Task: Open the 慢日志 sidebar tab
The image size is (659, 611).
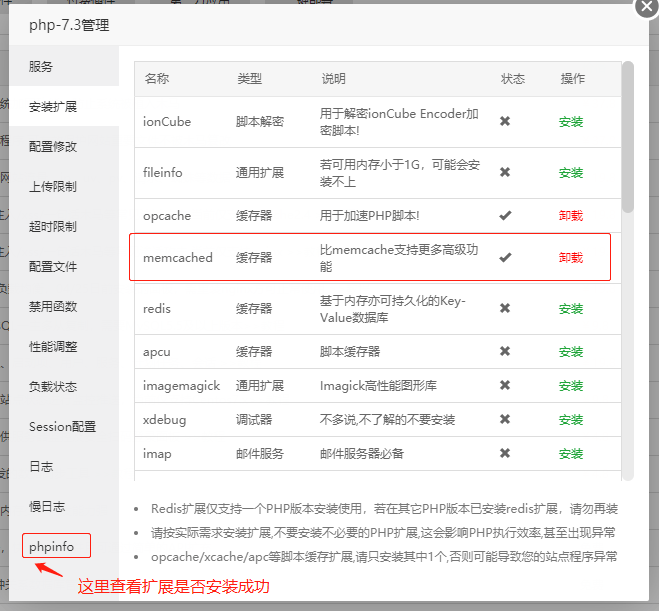Action: click(x=64, y=506)
